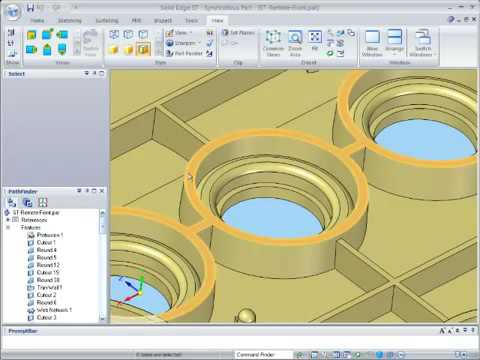Click the wireframe style icon, first in Style group
This screenshot has width=480, height=360.
(x=114, y=34)
